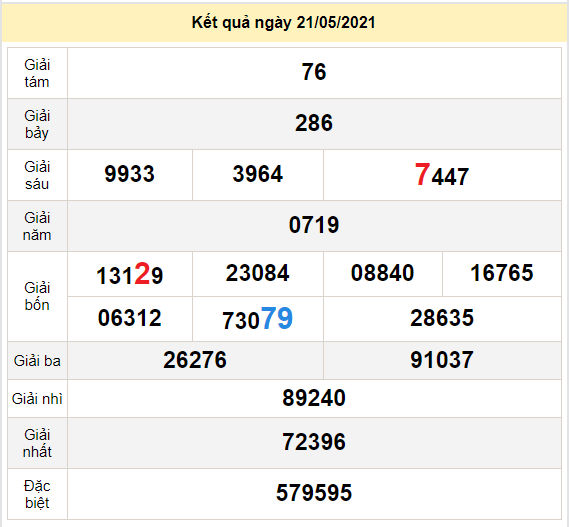Click the Giải bảy result 286

(314, 123)
